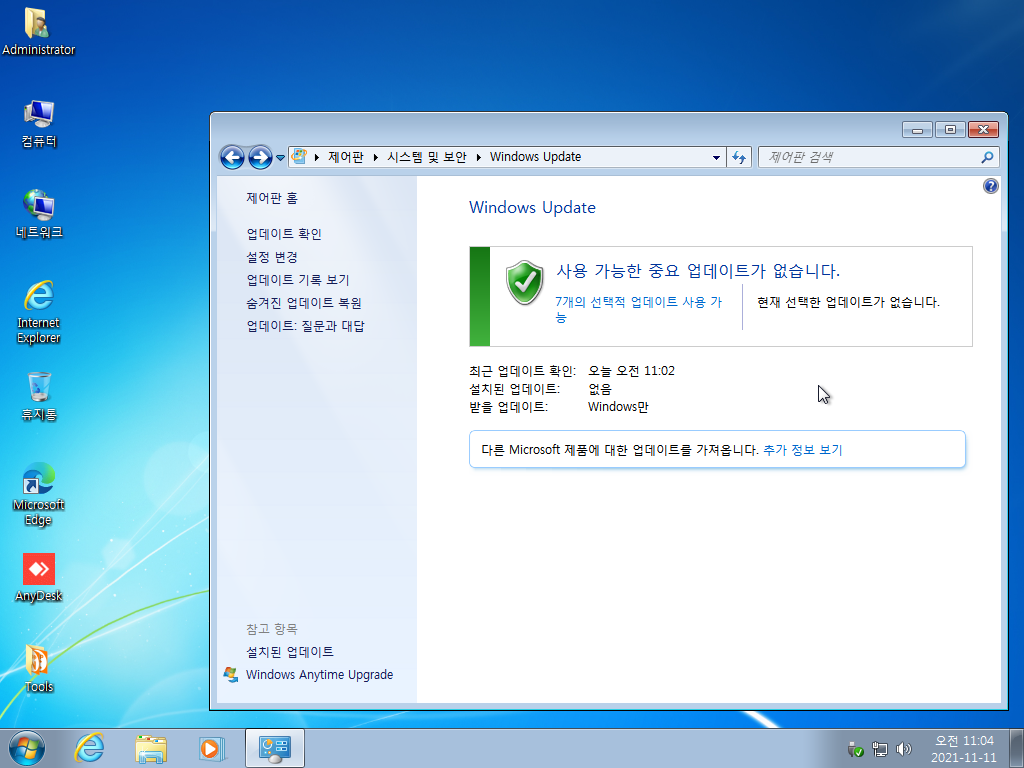Viewport: 1024px width, 768px height.
Task: Click the forward navigation arrow
Action: point(260,157)
